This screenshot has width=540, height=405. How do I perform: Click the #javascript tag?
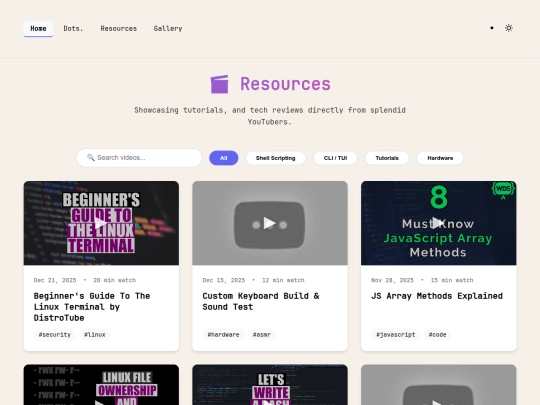[x=396, y=334]
